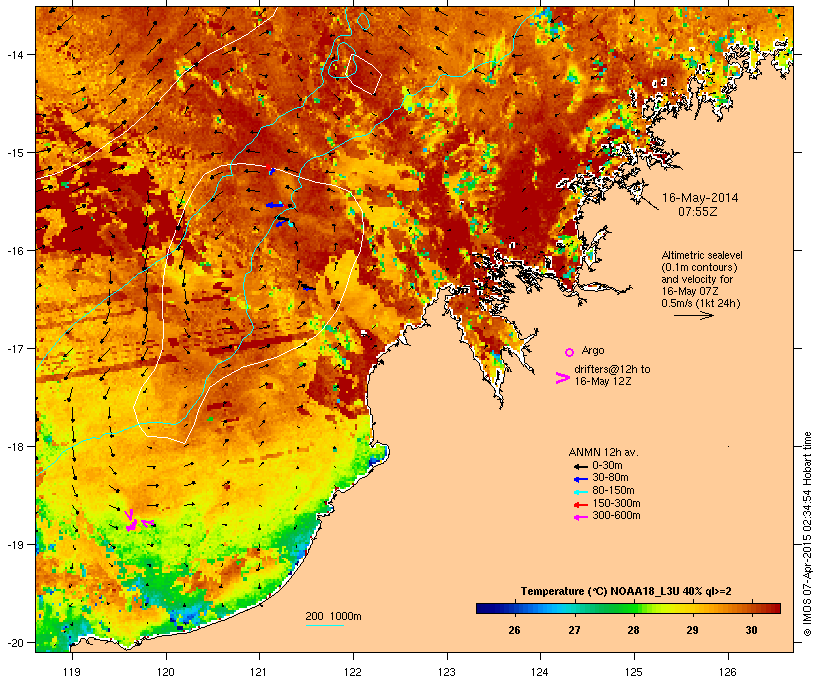
Task: Click the 0.5m/s velocity scale arrow
Action: point(693,315)
